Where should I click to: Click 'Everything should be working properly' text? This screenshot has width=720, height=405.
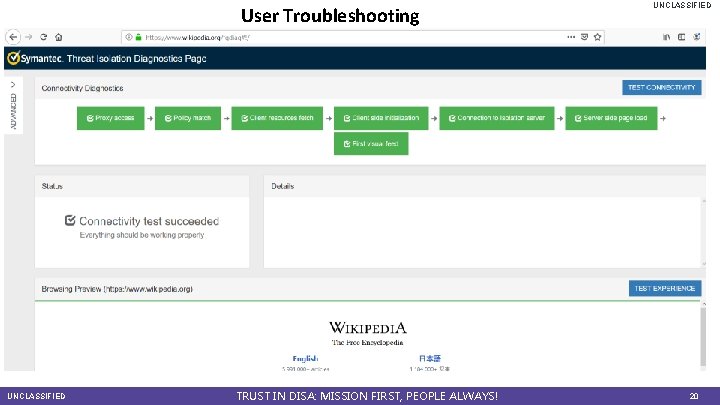(142, 235)
